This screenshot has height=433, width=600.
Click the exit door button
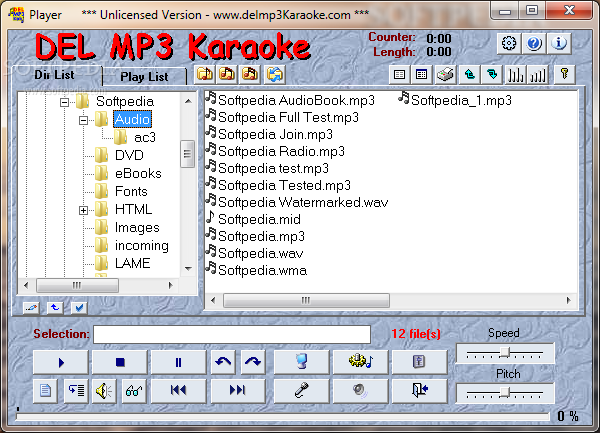pos(419,391)
